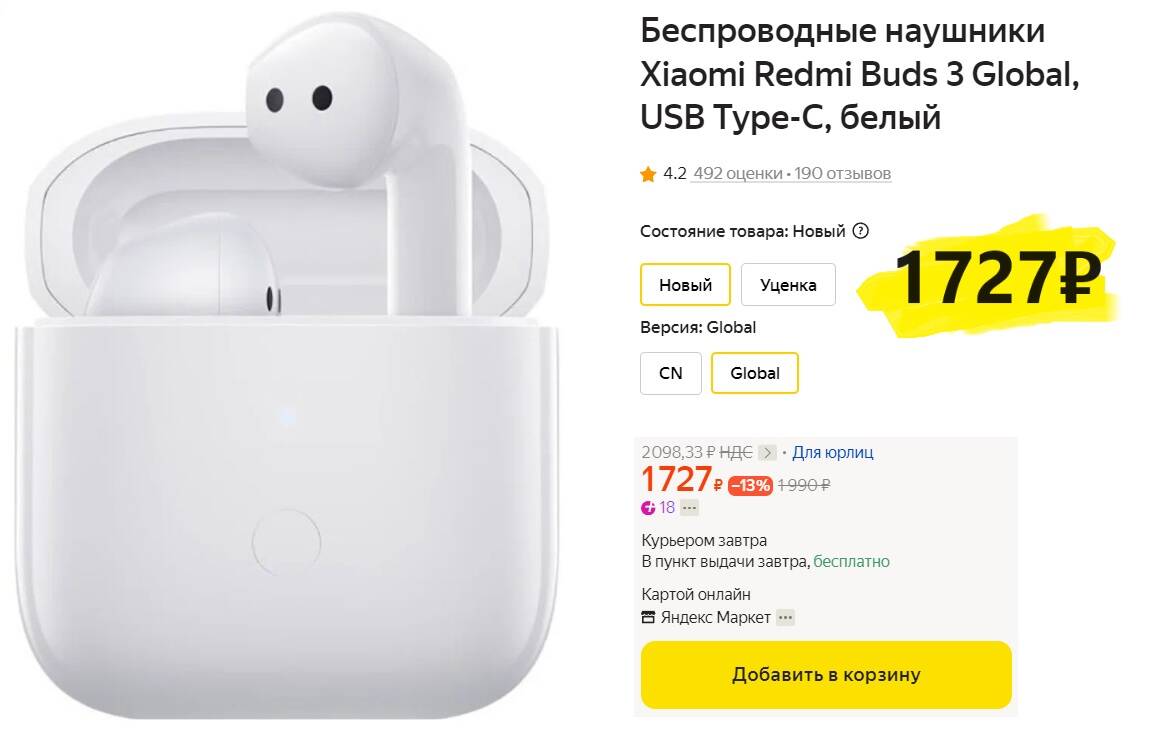1159x731 pixels.
Task: Click the crossed-out 1990 ₽ old price
Action: point(803,486)
